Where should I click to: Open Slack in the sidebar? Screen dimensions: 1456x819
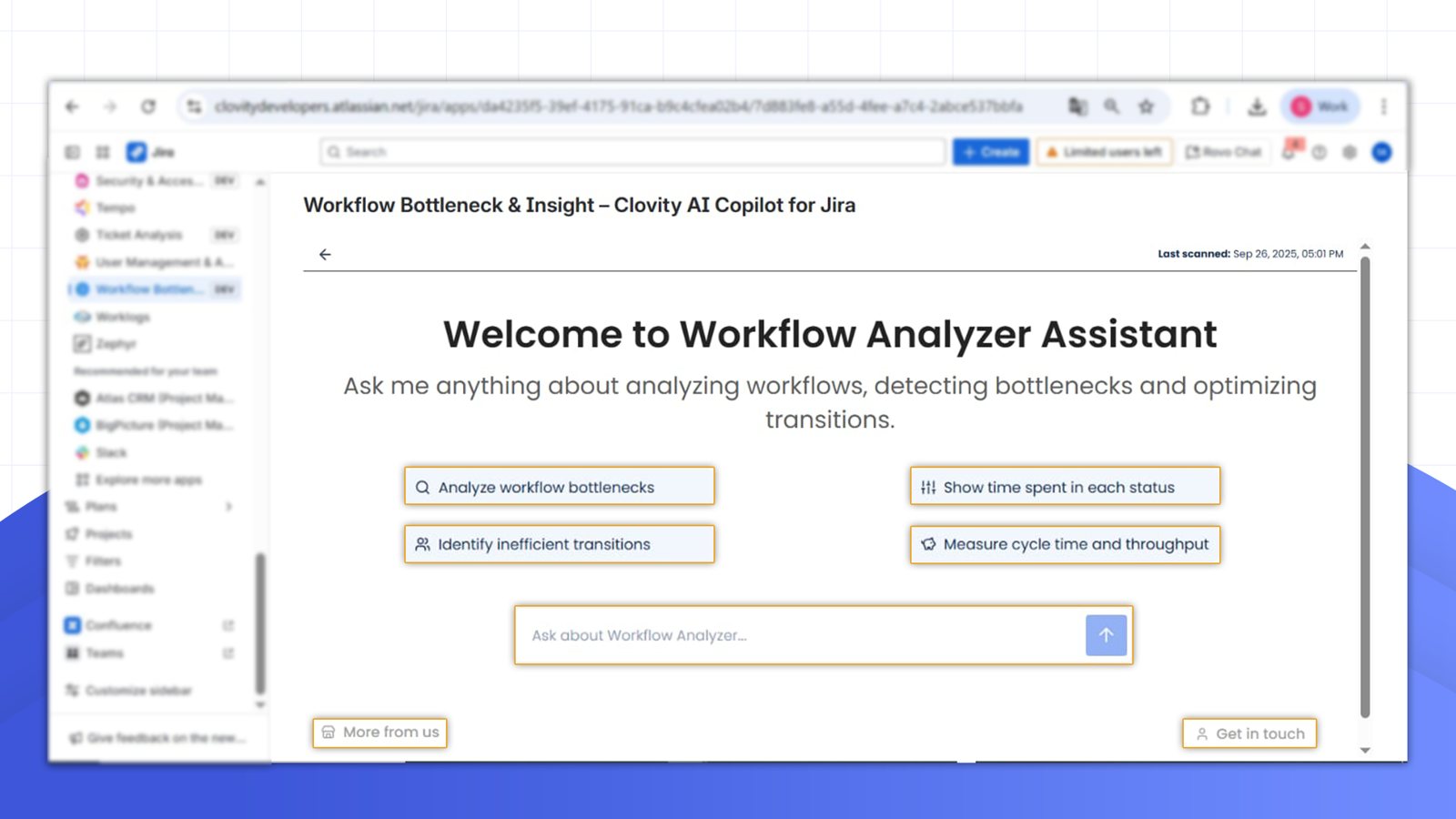coord(157,452)
